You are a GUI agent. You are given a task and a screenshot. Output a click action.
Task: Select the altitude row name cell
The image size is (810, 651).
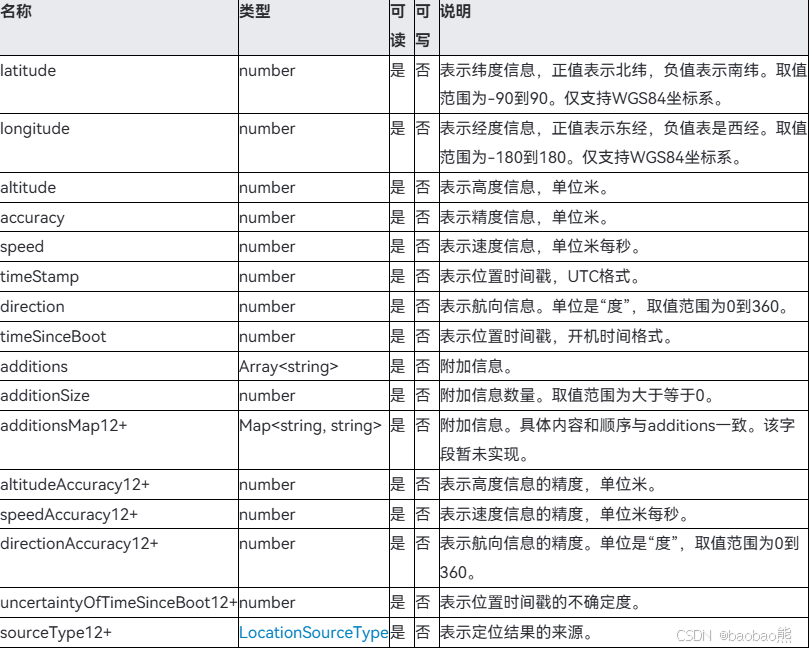click(28, 188)
